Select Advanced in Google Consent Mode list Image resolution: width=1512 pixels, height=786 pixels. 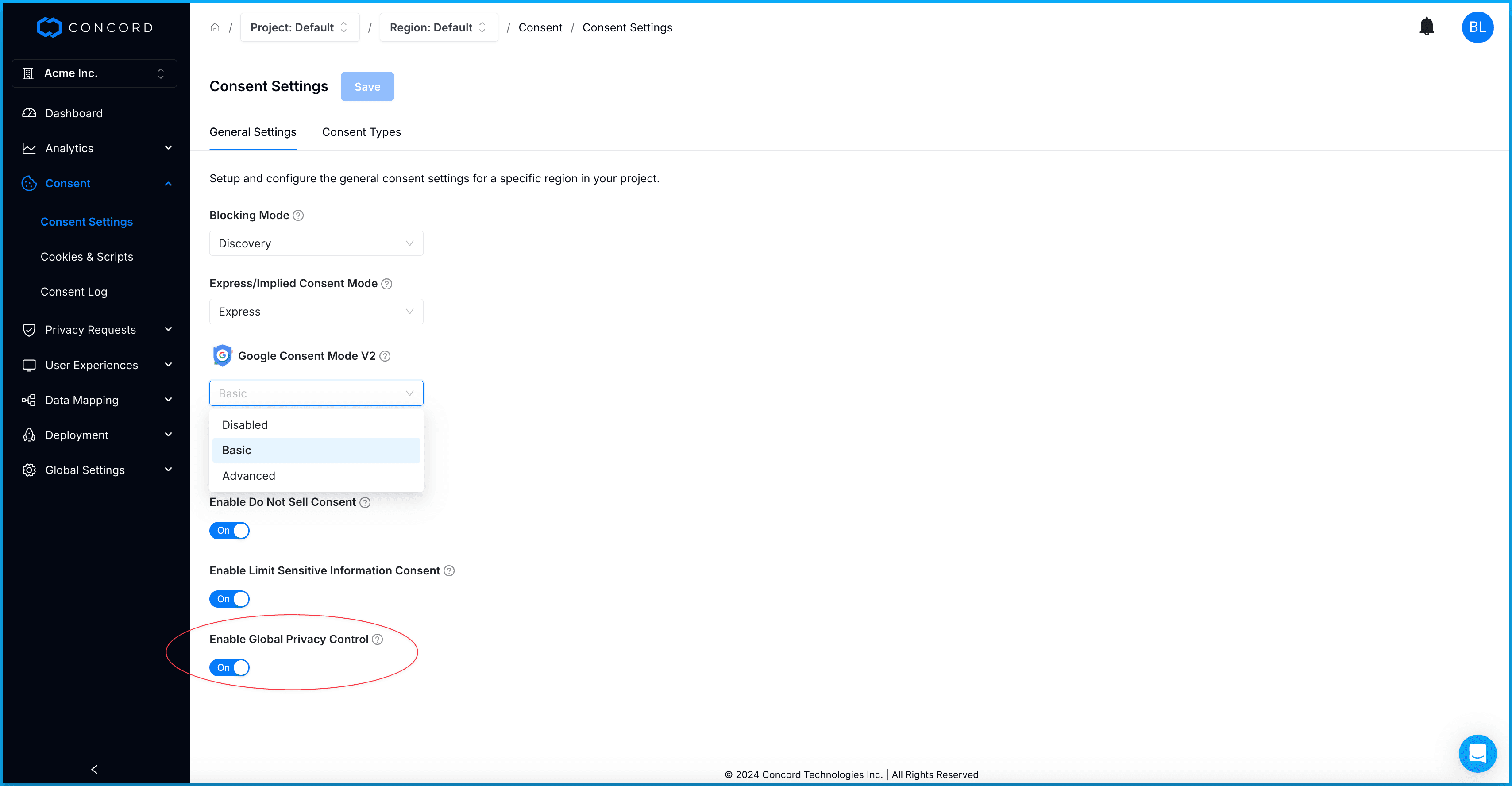249,476
